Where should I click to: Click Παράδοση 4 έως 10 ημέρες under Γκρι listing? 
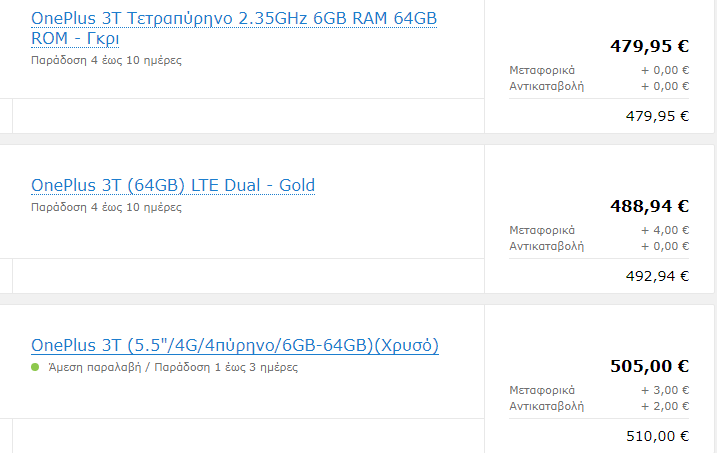pos(106,60)
